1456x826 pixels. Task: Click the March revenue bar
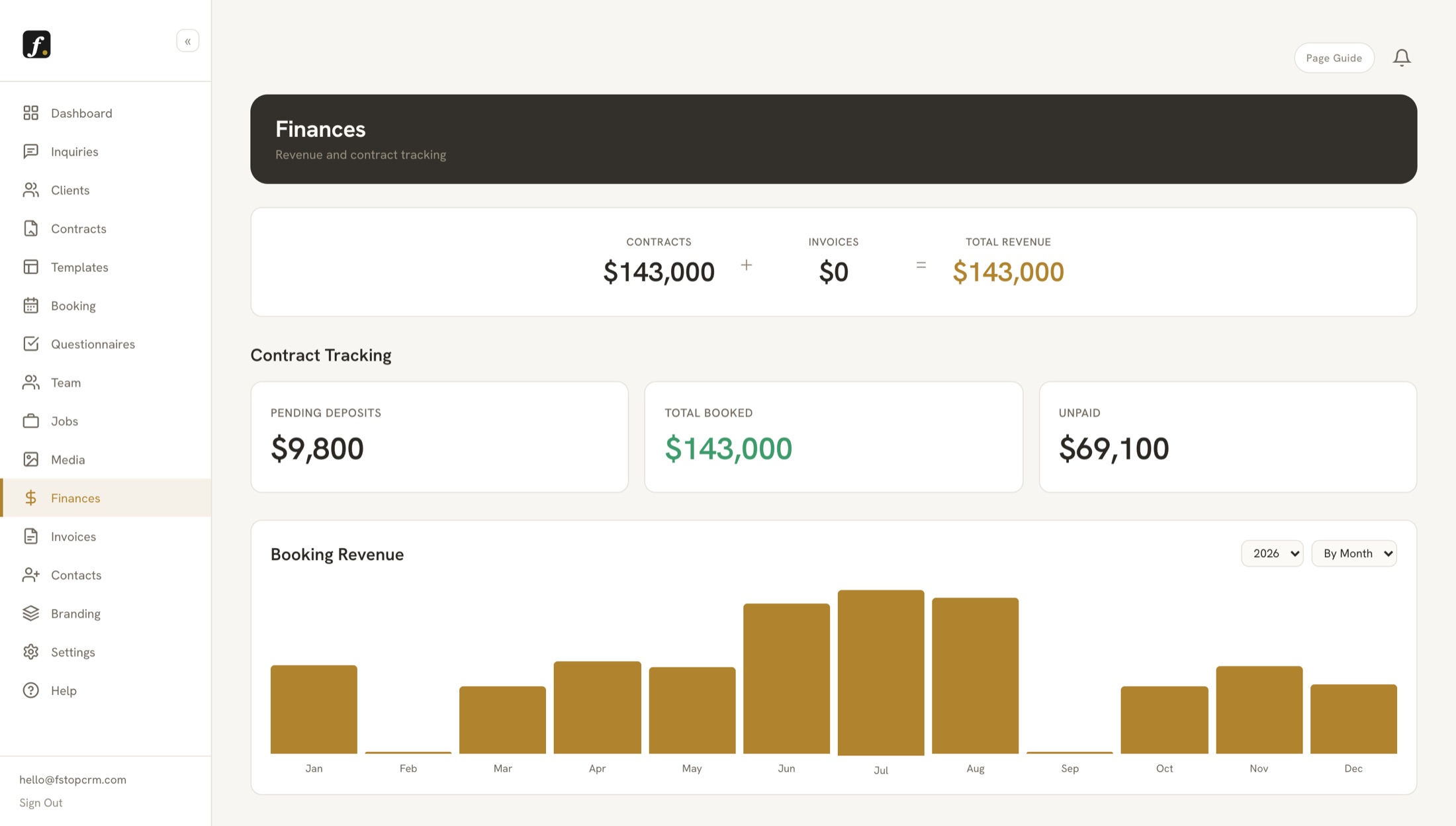click(502, 720)
